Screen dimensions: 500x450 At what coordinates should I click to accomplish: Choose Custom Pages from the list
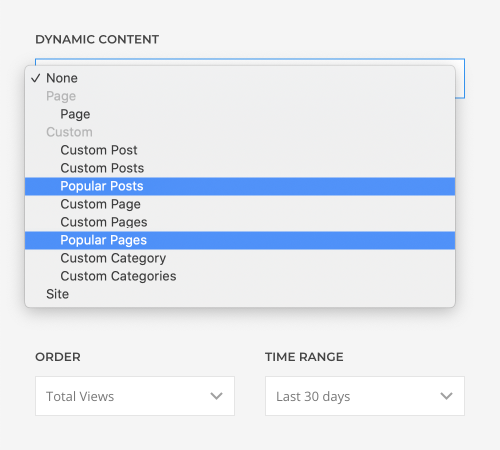(240, 222)
